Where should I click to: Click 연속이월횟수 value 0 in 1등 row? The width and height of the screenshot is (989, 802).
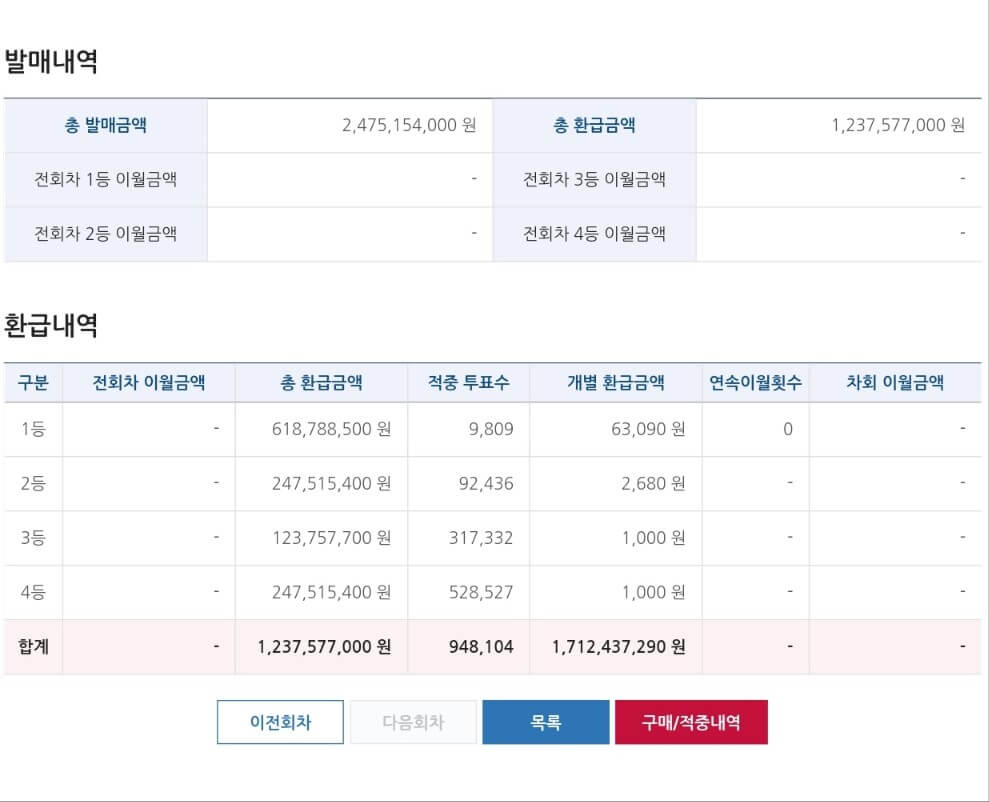coord(788,429)
